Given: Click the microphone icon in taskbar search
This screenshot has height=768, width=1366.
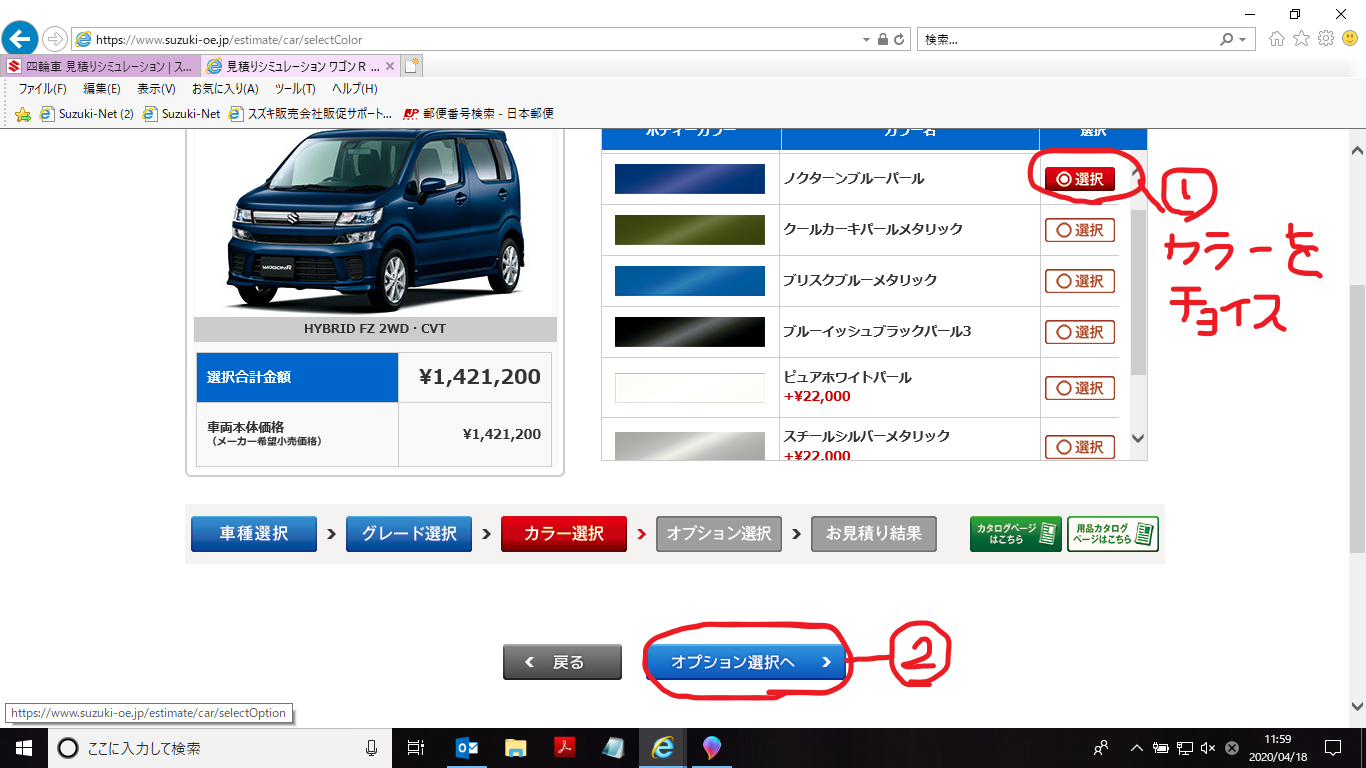Looking at the screenshot, I should pos(372,747).
